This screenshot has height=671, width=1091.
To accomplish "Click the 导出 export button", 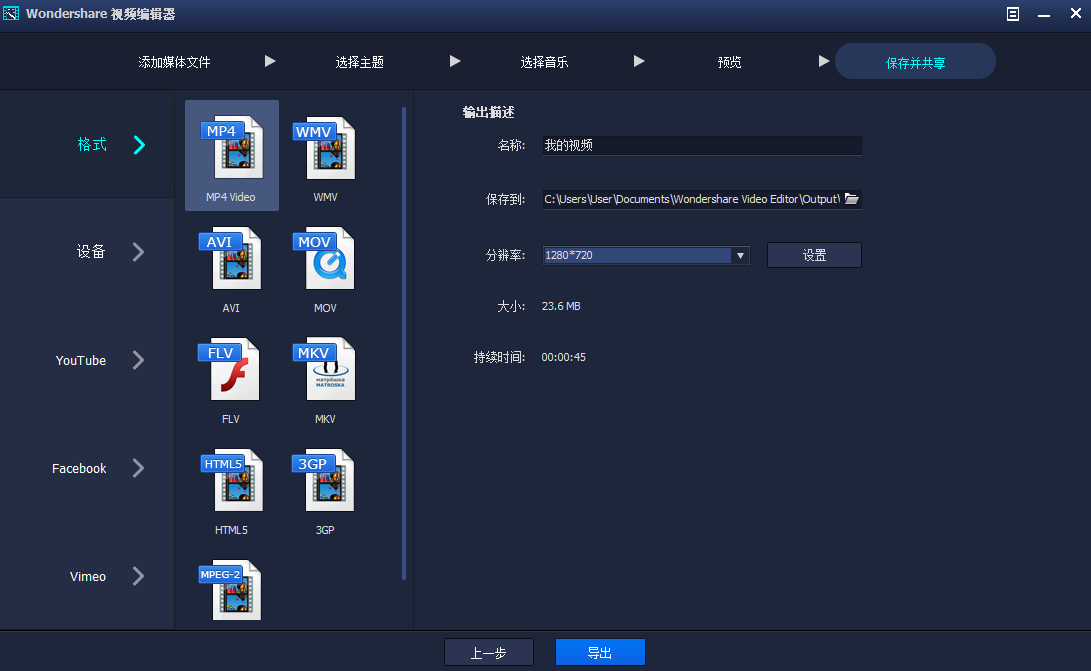I will coord(600,652).
